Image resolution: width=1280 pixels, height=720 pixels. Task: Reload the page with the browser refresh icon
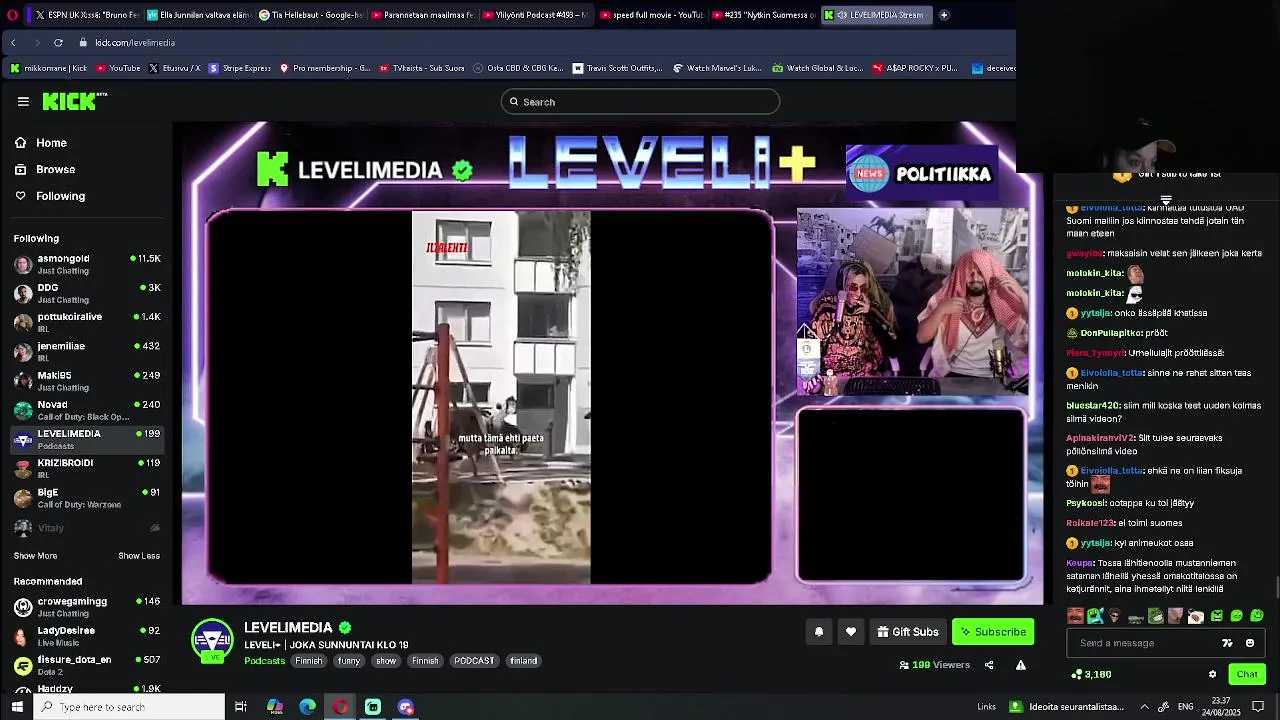[x=58, y=42]
